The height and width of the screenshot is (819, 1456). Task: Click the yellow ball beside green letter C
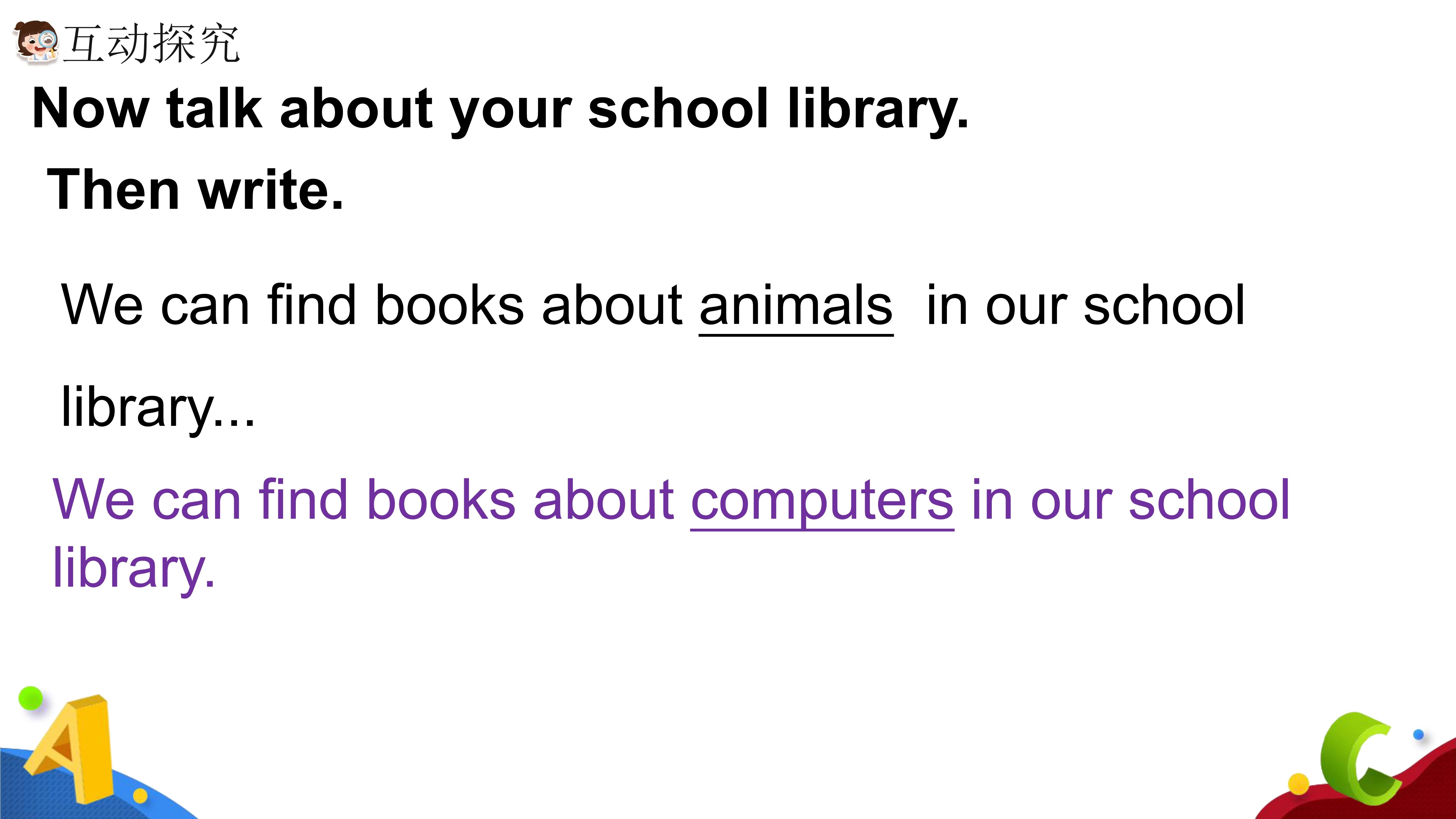click(x=1298, y=784)
